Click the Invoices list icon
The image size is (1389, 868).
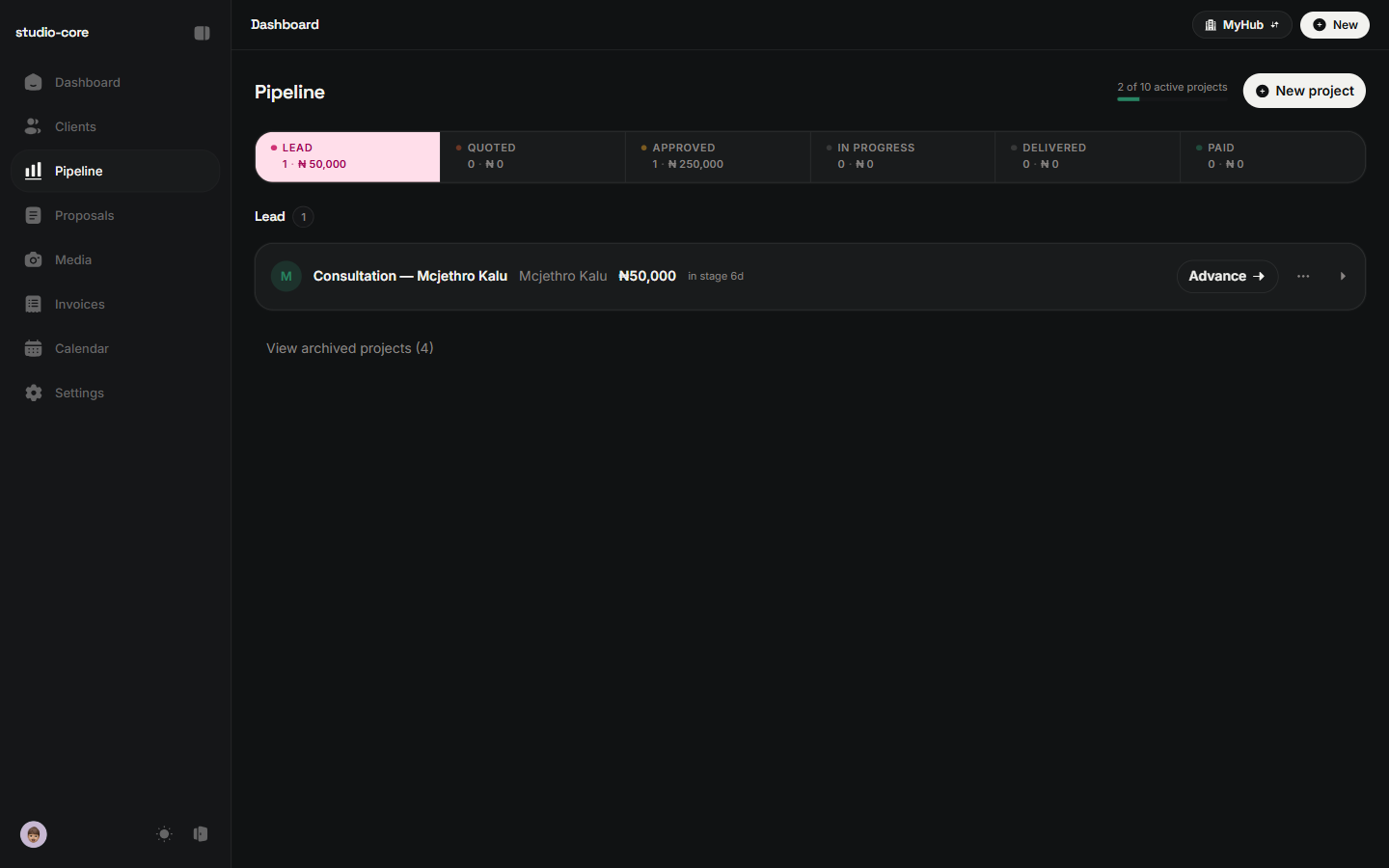[x=33, y=304]
